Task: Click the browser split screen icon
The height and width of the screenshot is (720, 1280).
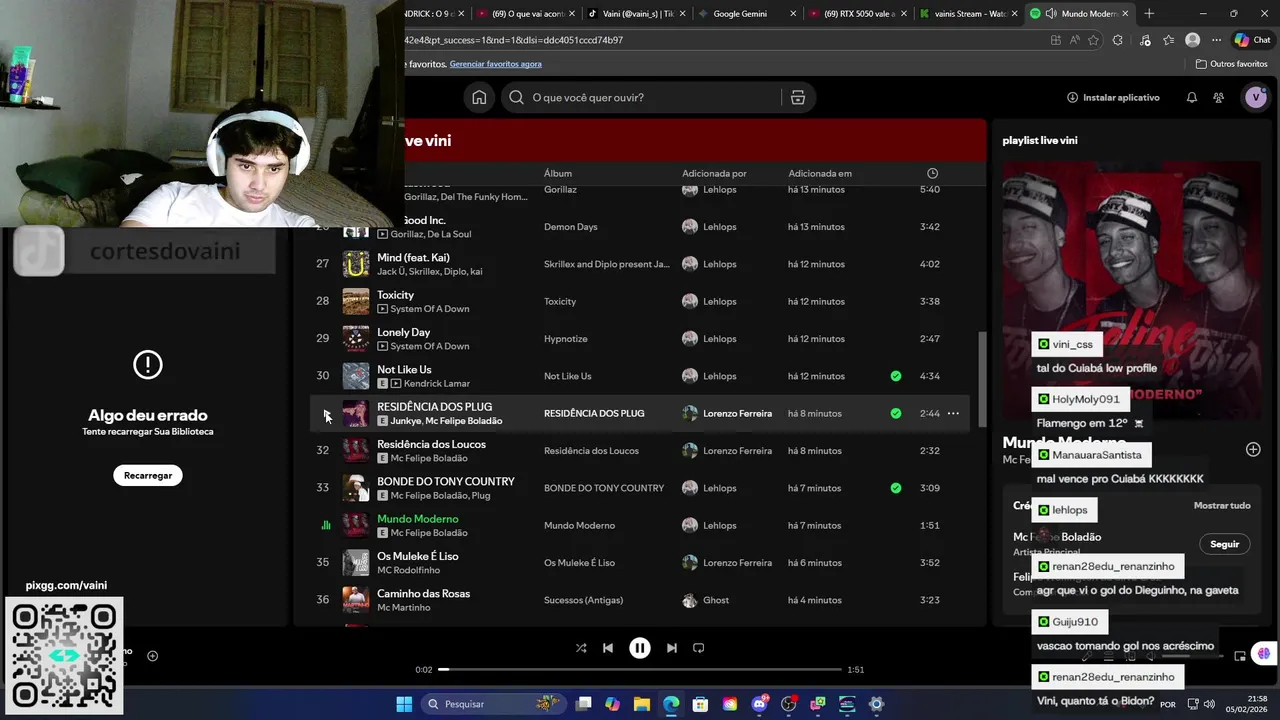Action: point(1056,40)
